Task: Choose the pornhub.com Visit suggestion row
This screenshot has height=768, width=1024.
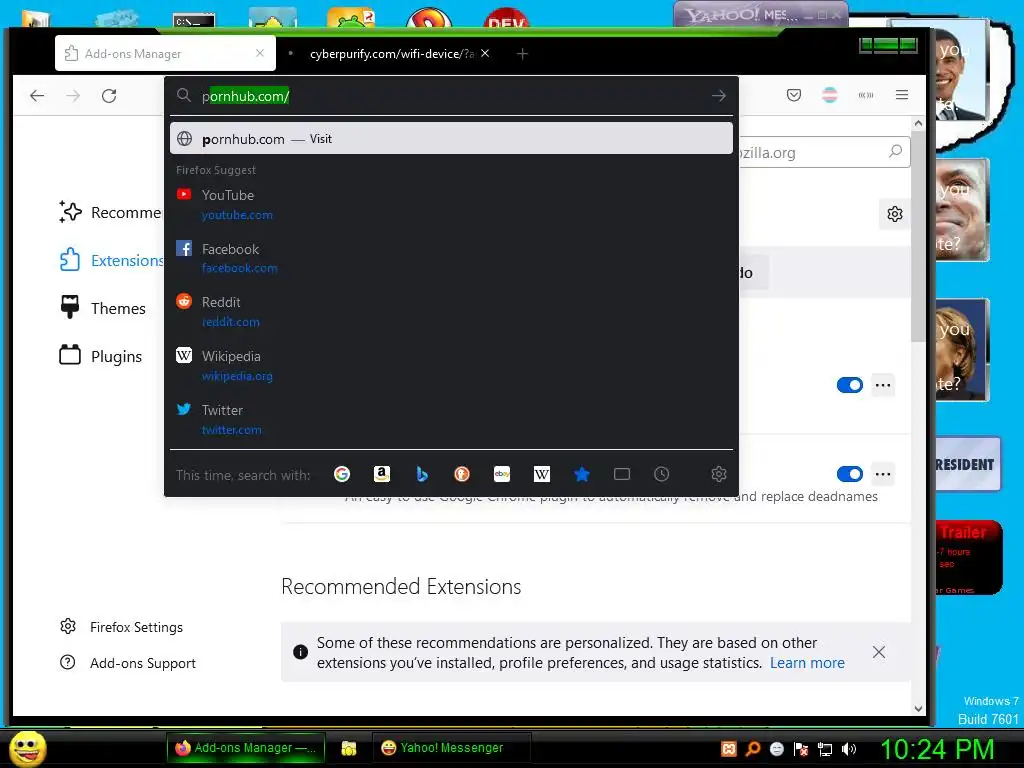Action: (451, 138)
